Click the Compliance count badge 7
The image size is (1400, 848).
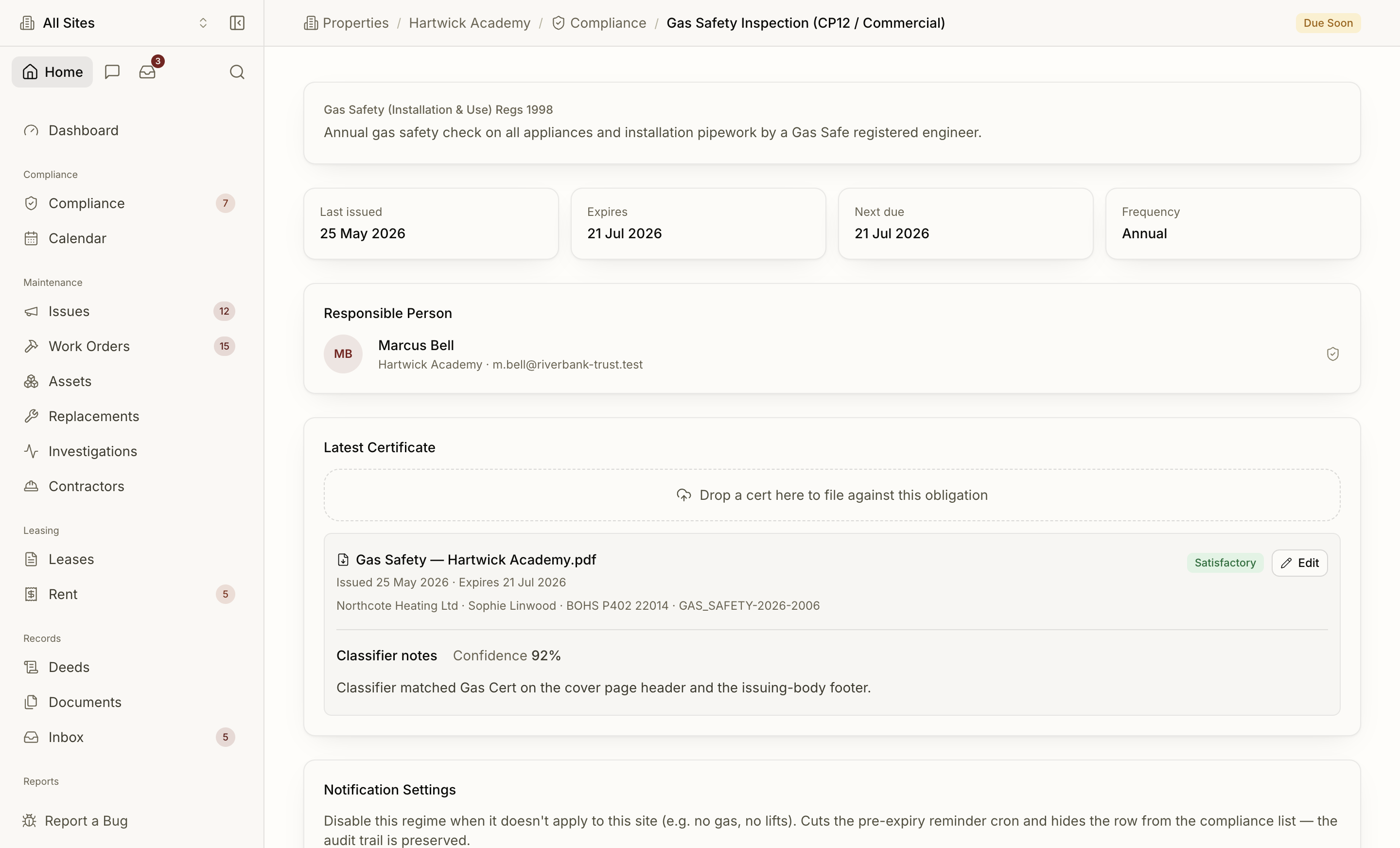coord(225,203)
